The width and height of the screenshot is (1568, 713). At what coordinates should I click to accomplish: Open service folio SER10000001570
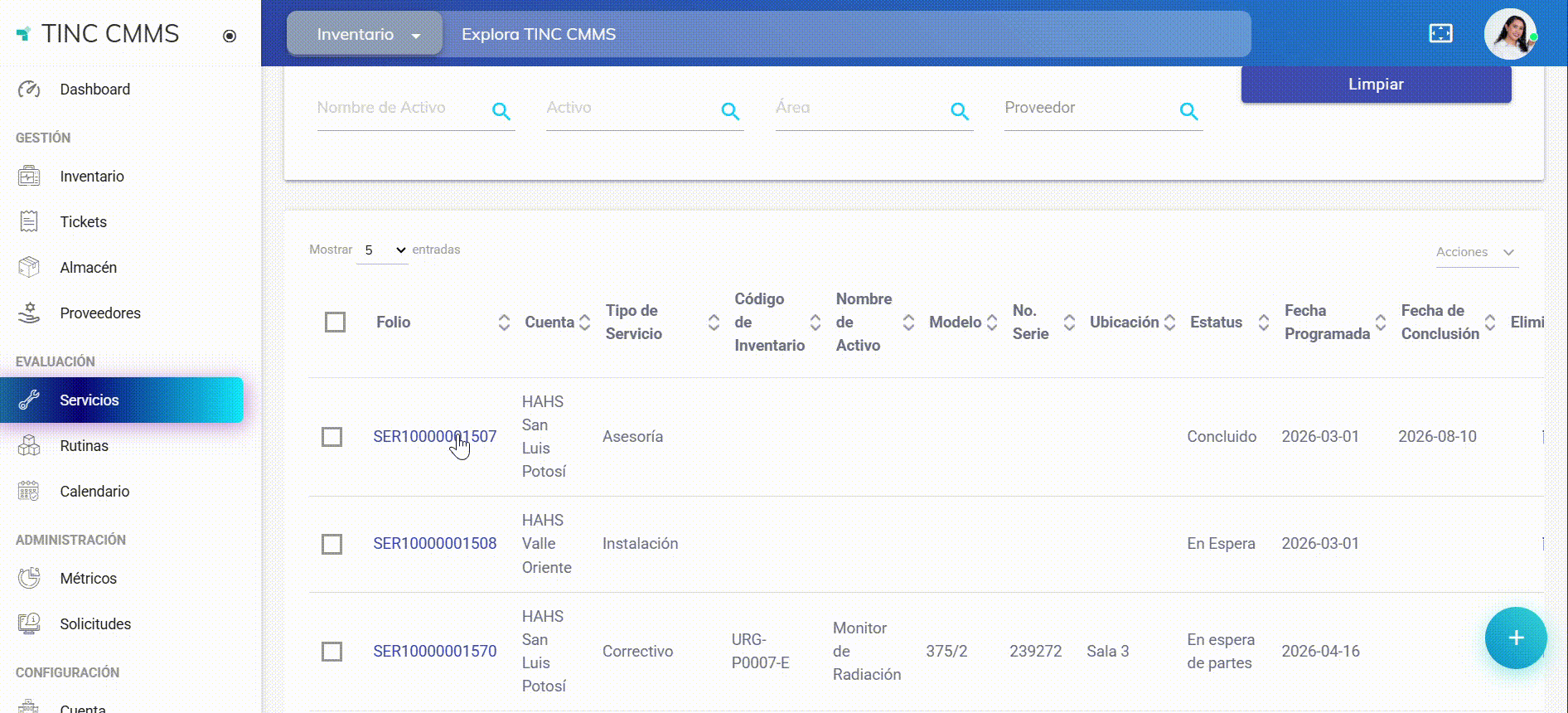(434, 652)
